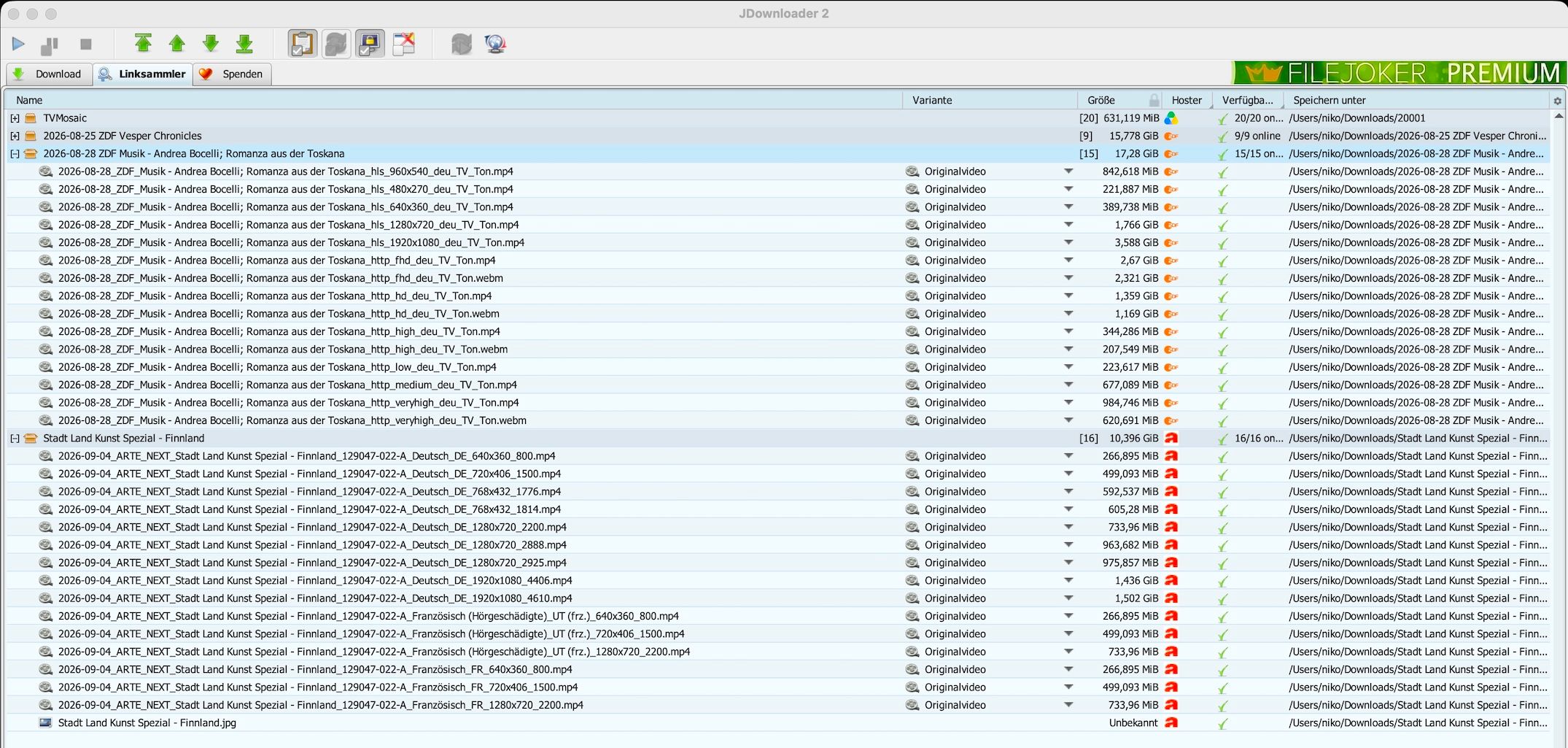Image resolution: width=1568 pixels, height=748 pixels.
Task: Click the Originalvideo icon for Deutsch_DE_768x432_1776.mp4
Action: (x=912, y=492)
